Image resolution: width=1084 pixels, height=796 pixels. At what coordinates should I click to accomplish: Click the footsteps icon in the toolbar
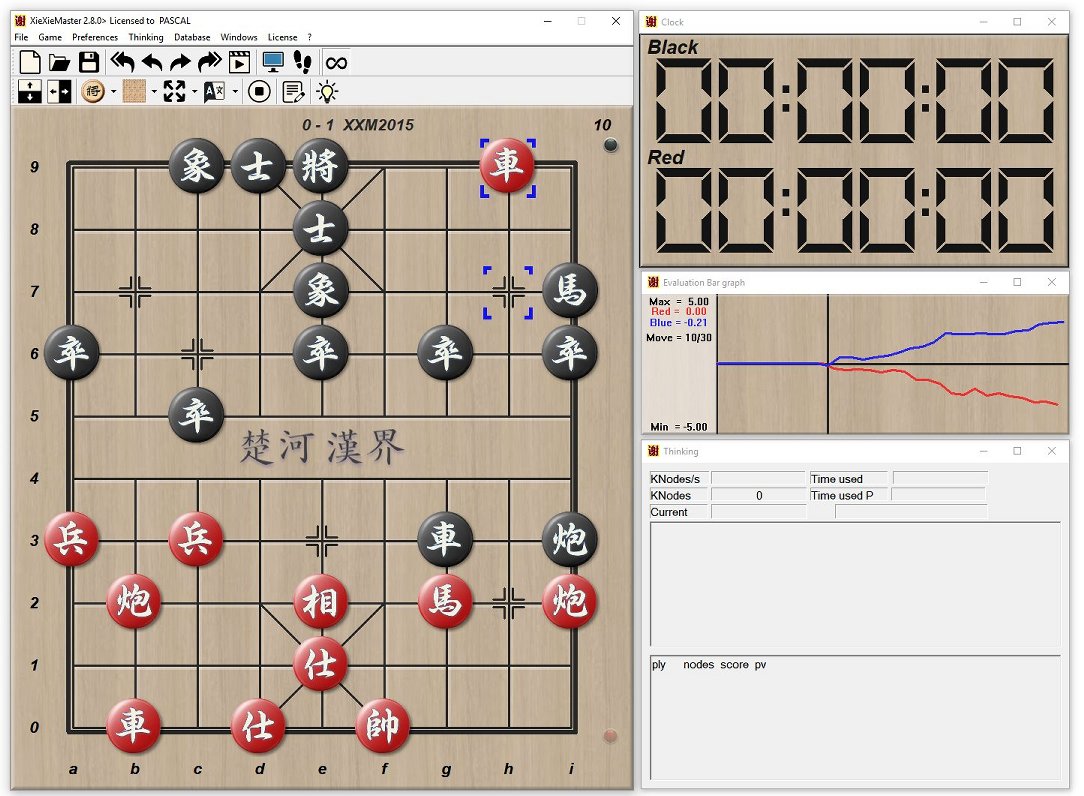302,62
